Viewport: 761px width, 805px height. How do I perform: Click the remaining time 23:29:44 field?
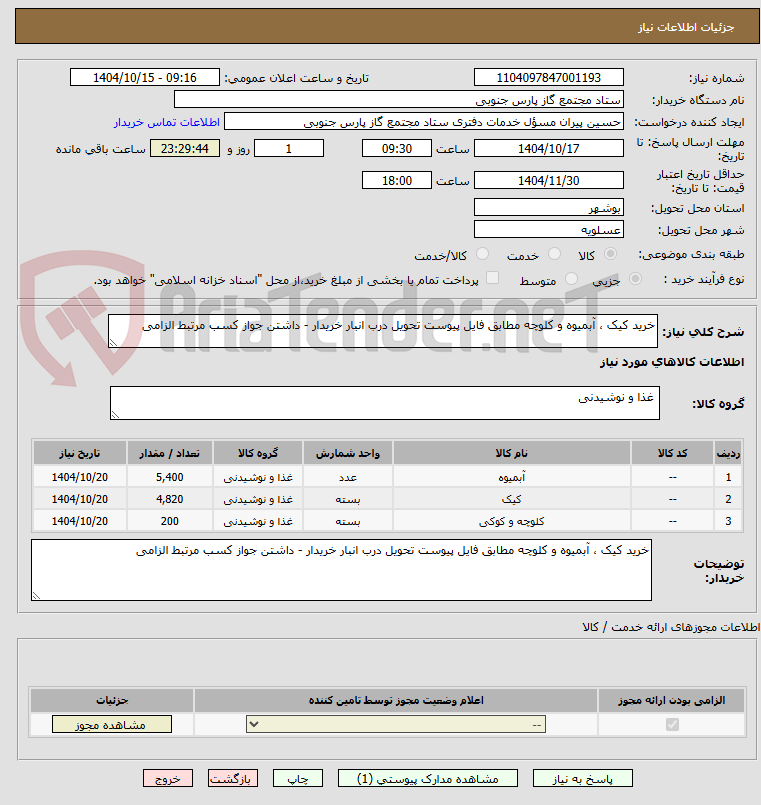coord(185,148)
